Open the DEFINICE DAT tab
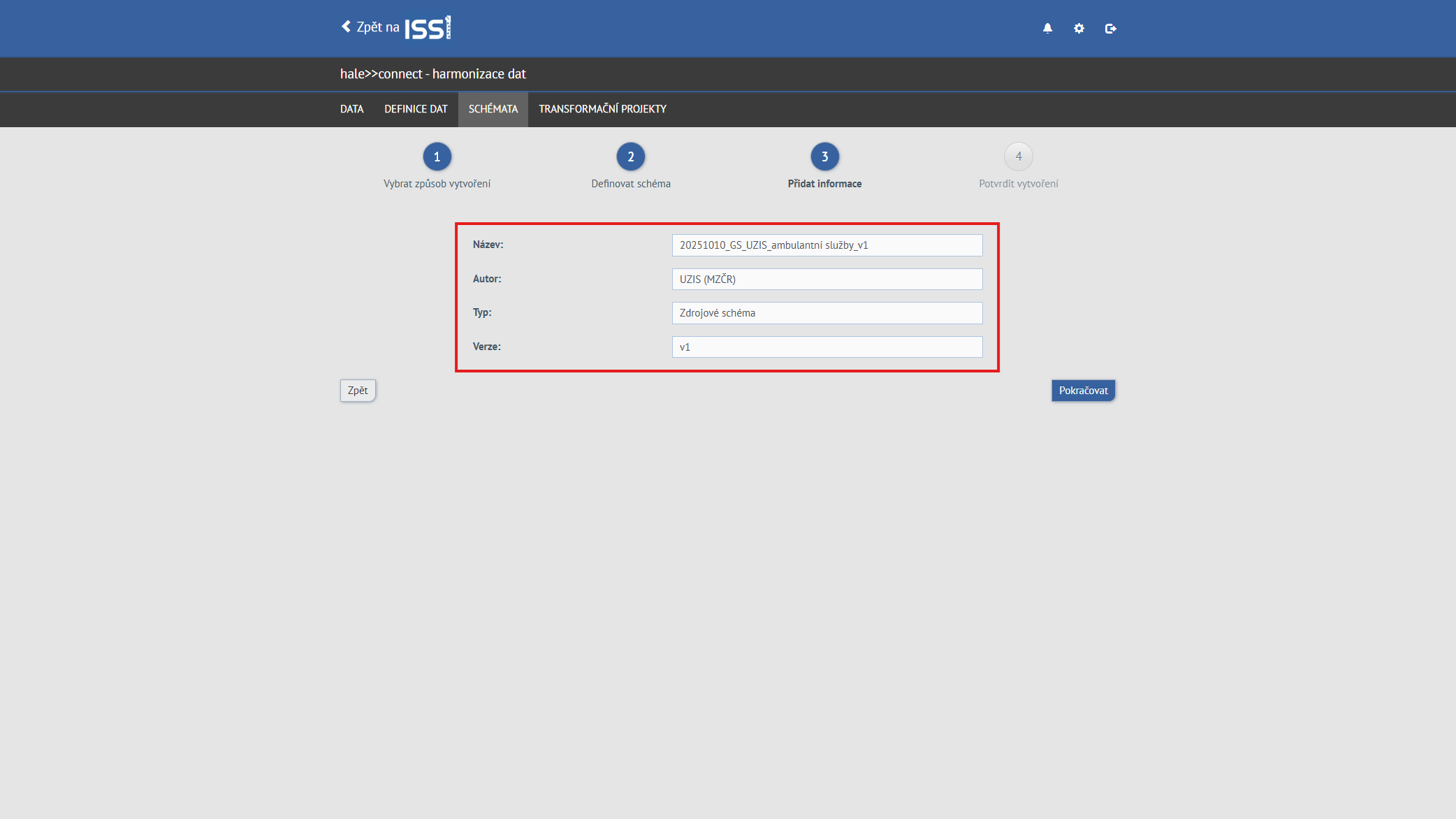1456x819 pixels. click(x=416, y=109)
